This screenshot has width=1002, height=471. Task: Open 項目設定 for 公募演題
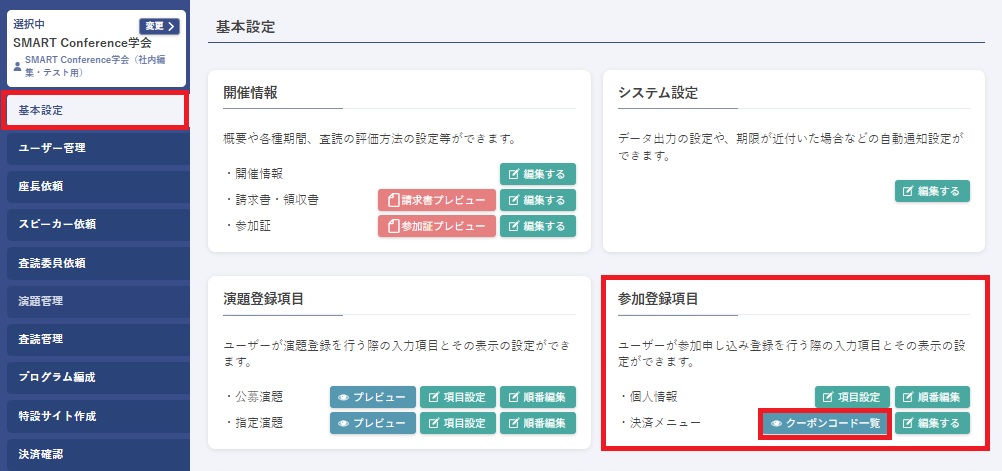457,397
